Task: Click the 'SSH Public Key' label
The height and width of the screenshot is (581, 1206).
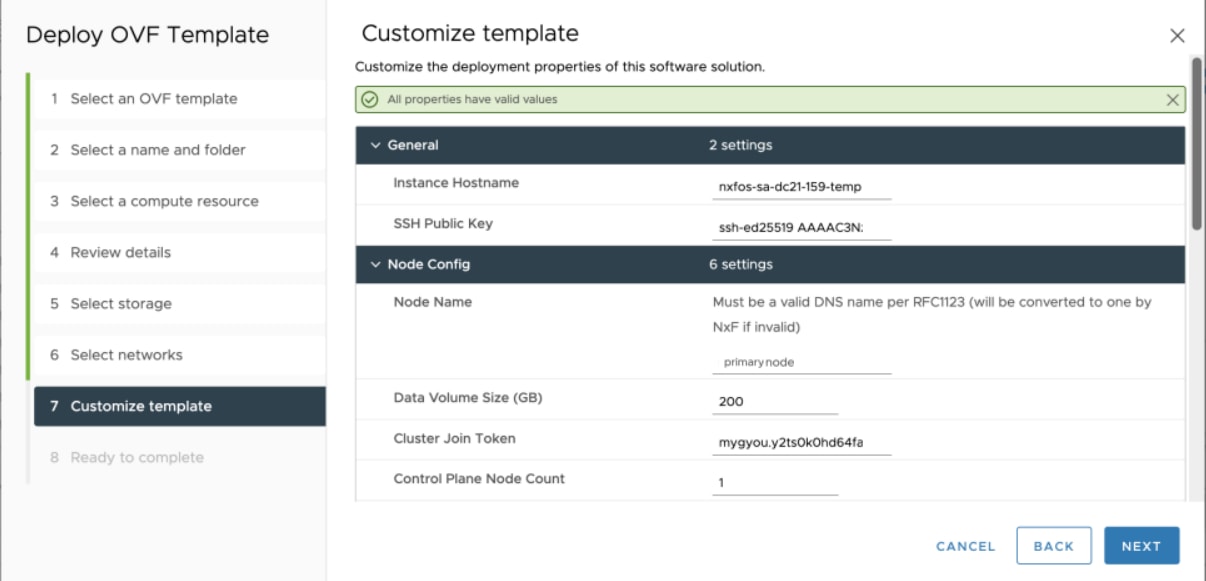Action: (x=443, y=223)
